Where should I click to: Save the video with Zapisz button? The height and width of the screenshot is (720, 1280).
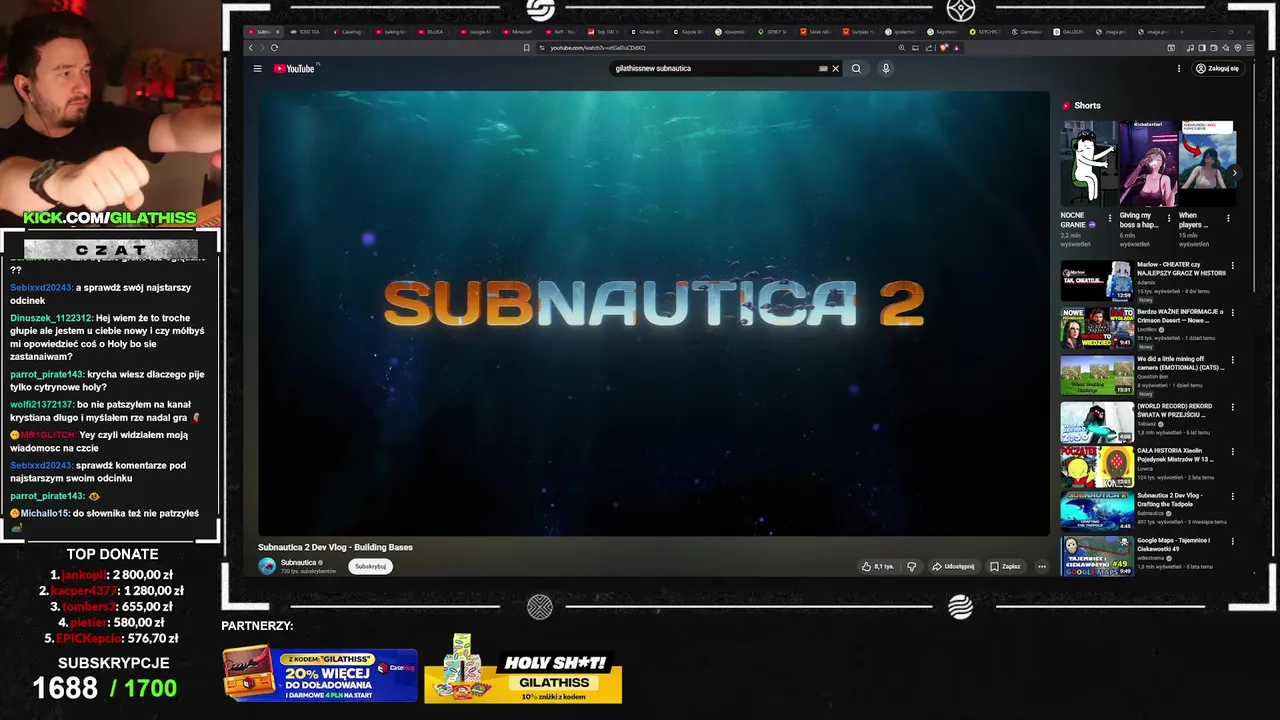pos(1005,566)
